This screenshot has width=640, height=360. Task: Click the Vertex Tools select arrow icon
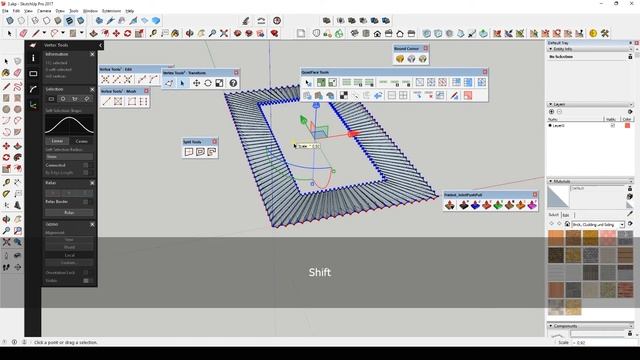182,83
